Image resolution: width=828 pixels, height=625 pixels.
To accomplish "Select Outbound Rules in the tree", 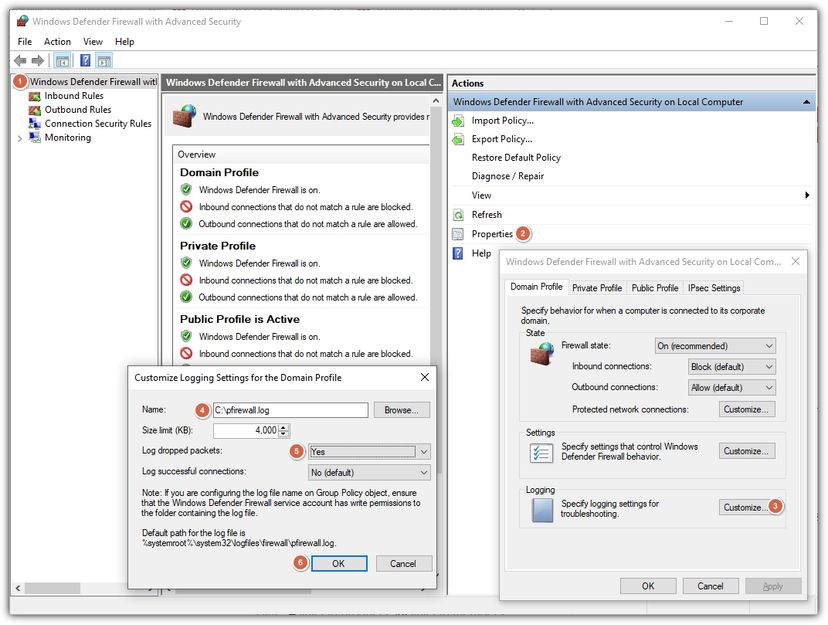I will coord(78,109).
